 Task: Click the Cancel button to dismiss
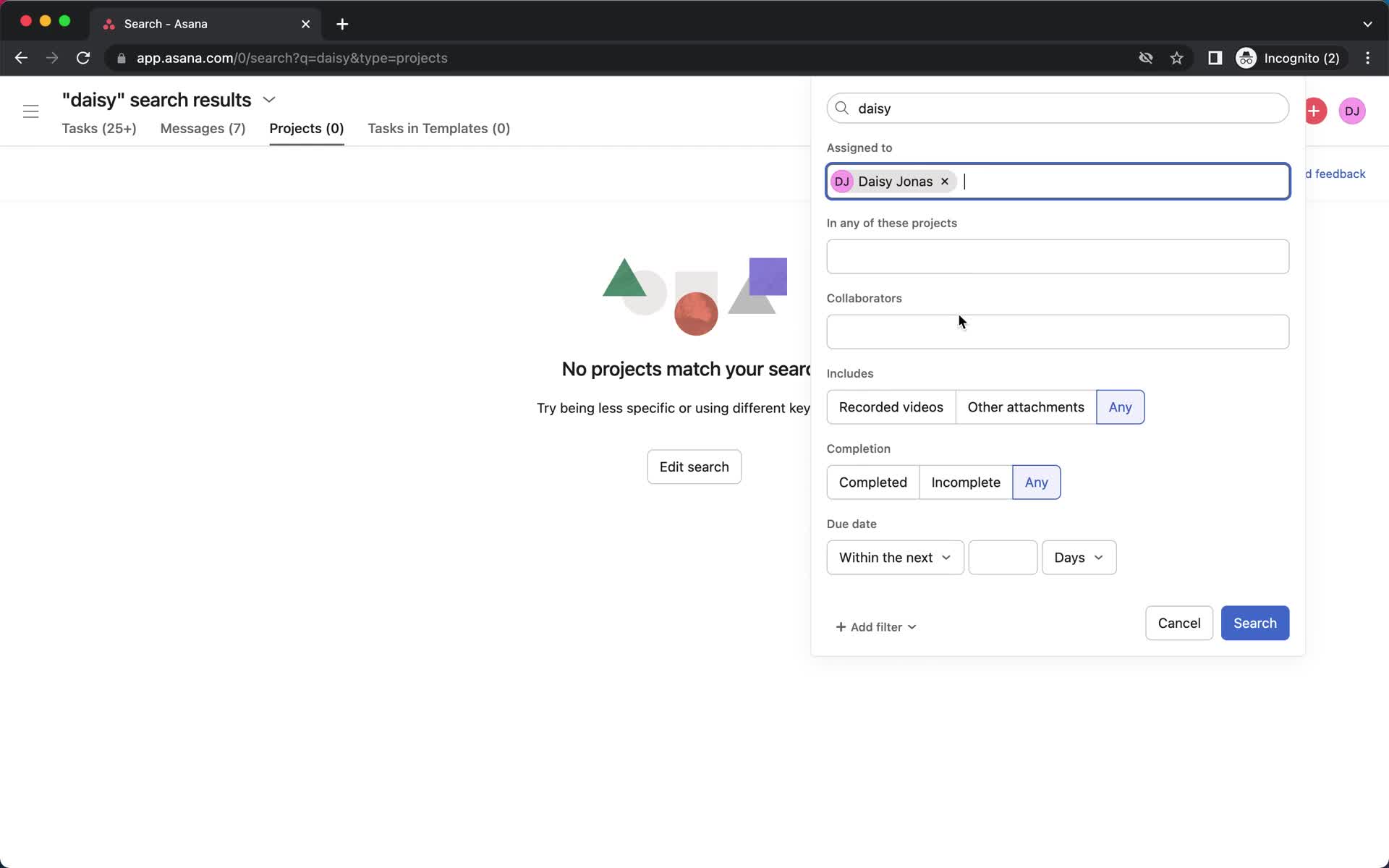click(1179, 623)
